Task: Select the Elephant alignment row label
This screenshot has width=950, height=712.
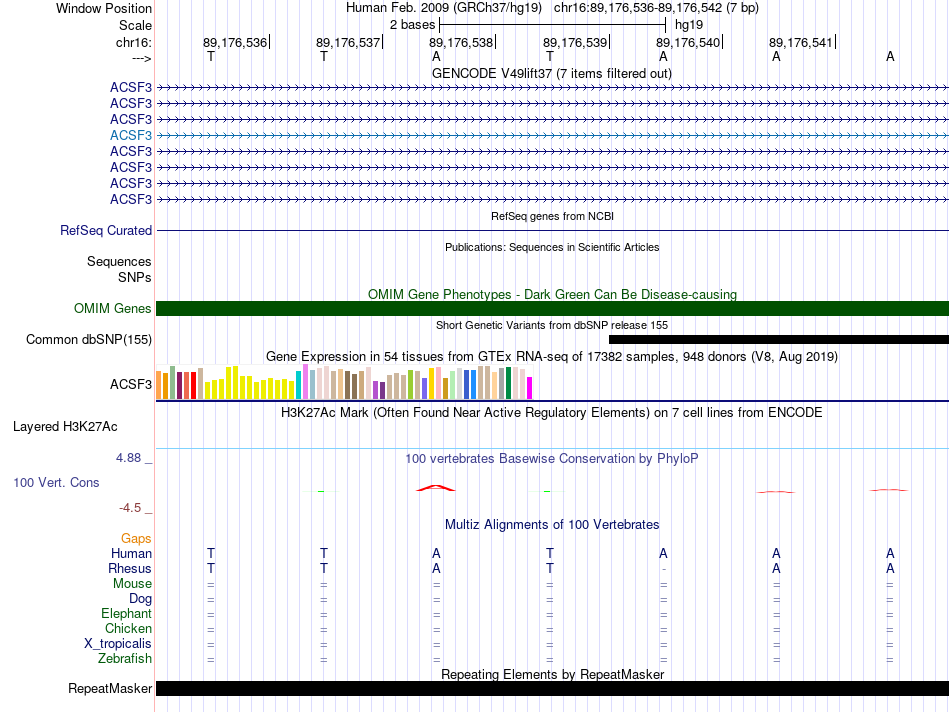Action: click(x=127, y=613)
